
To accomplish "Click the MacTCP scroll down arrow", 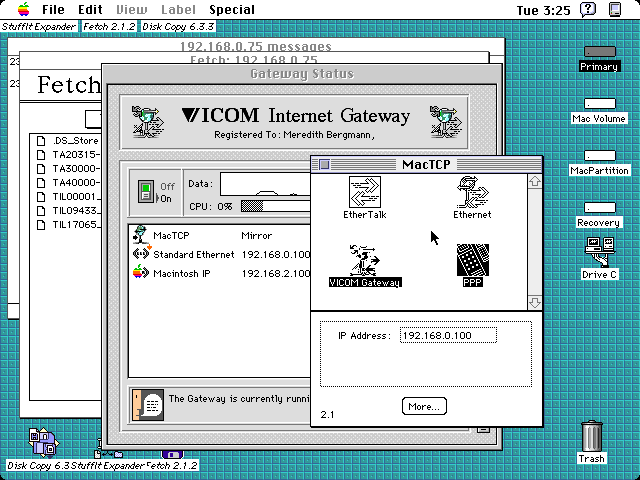I will pos(535,302).
